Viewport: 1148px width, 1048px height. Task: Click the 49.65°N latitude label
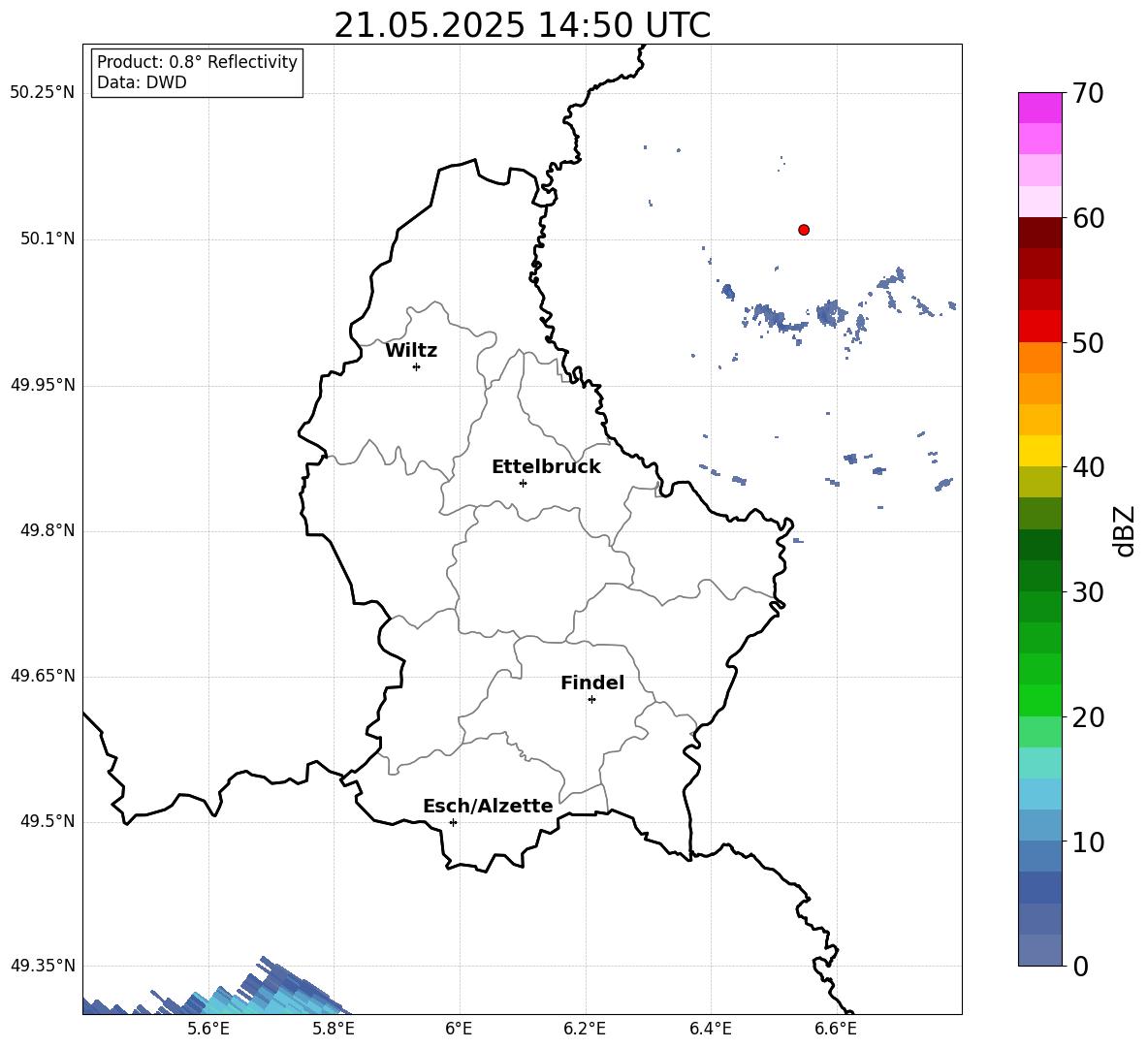[43, 675]
